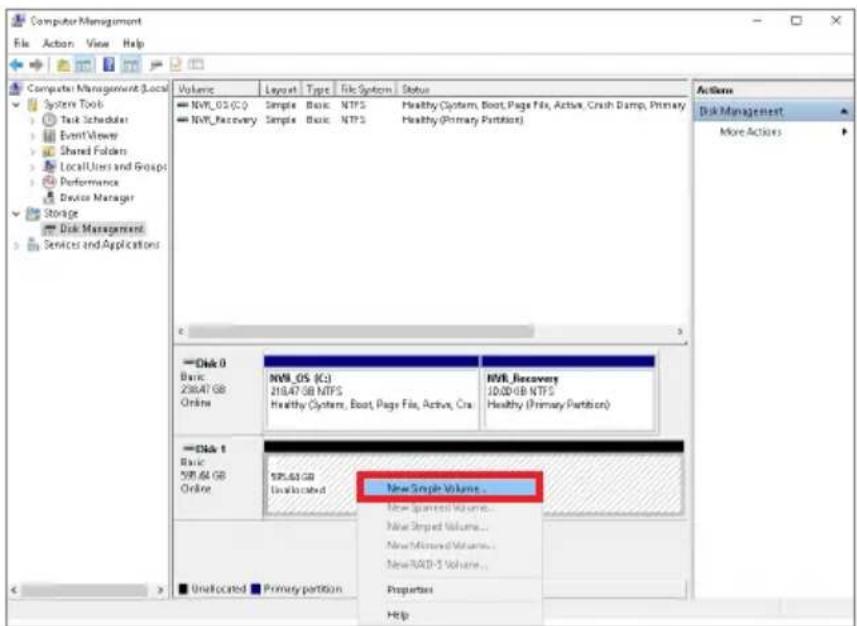This screenshot has height=626, width=857.
Task: Open the Action menu
Action: click(58, 43)
